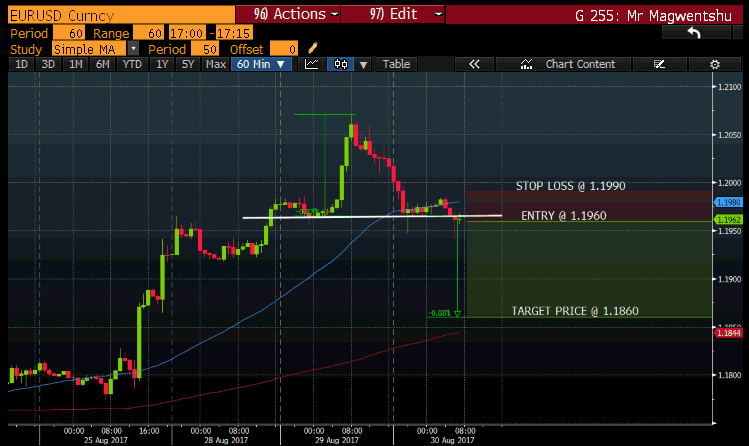This screenshot has height=446, width=749.
Task: Switch to Table view
Action: point(397,64)
